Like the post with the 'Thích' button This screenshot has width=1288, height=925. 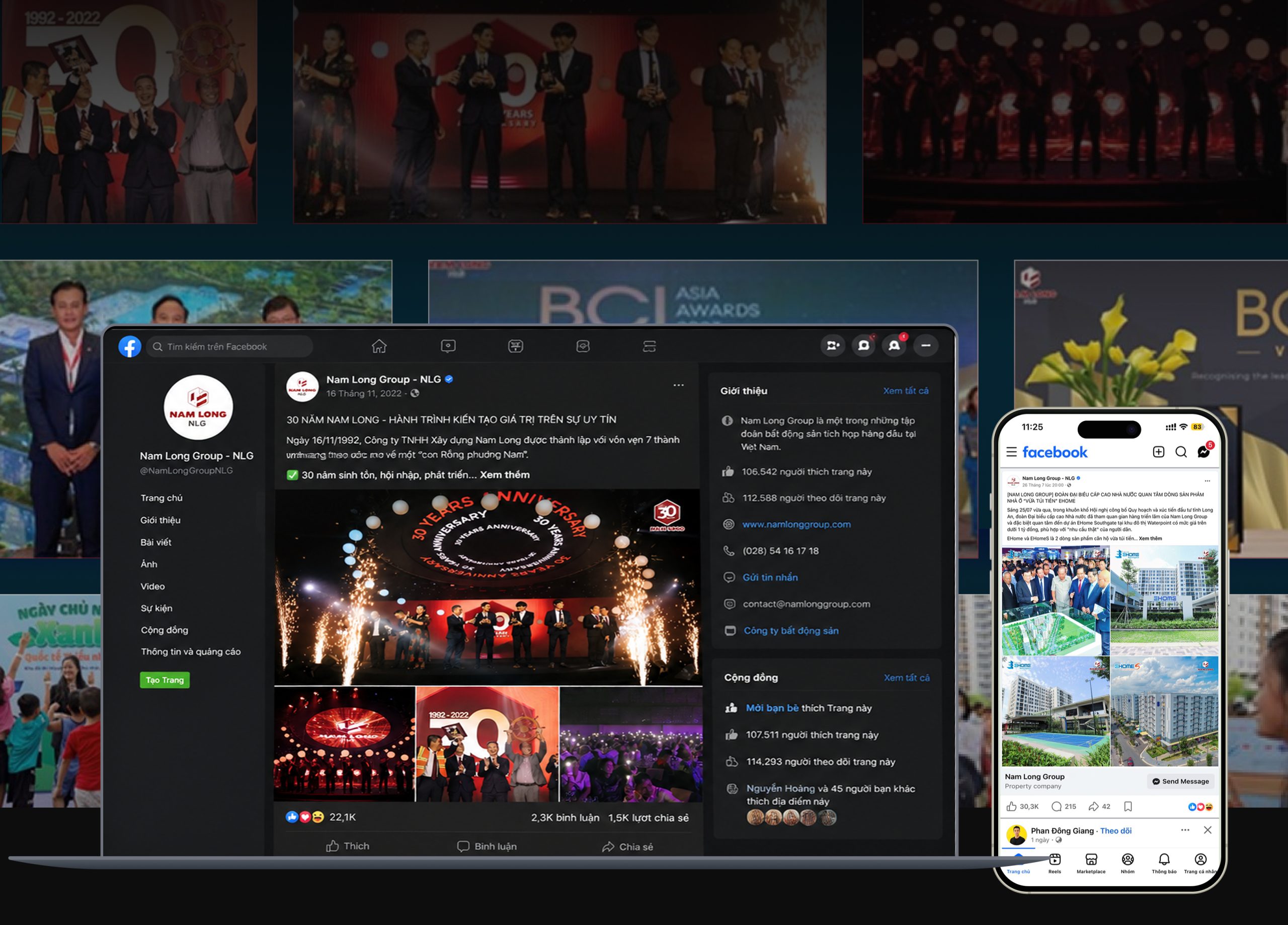pos(348,846)
